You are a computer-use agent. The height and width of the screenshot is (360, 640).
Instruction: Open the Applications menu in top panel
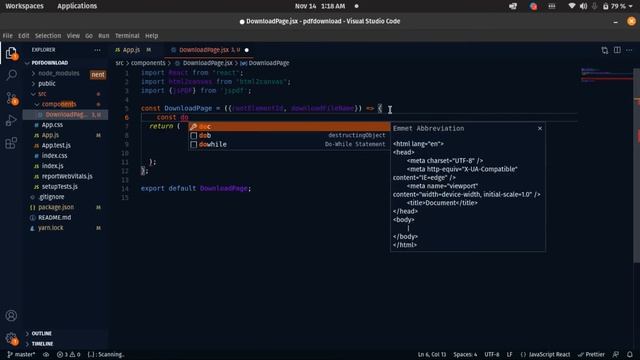pyautogui.click(x=77, y=6)
